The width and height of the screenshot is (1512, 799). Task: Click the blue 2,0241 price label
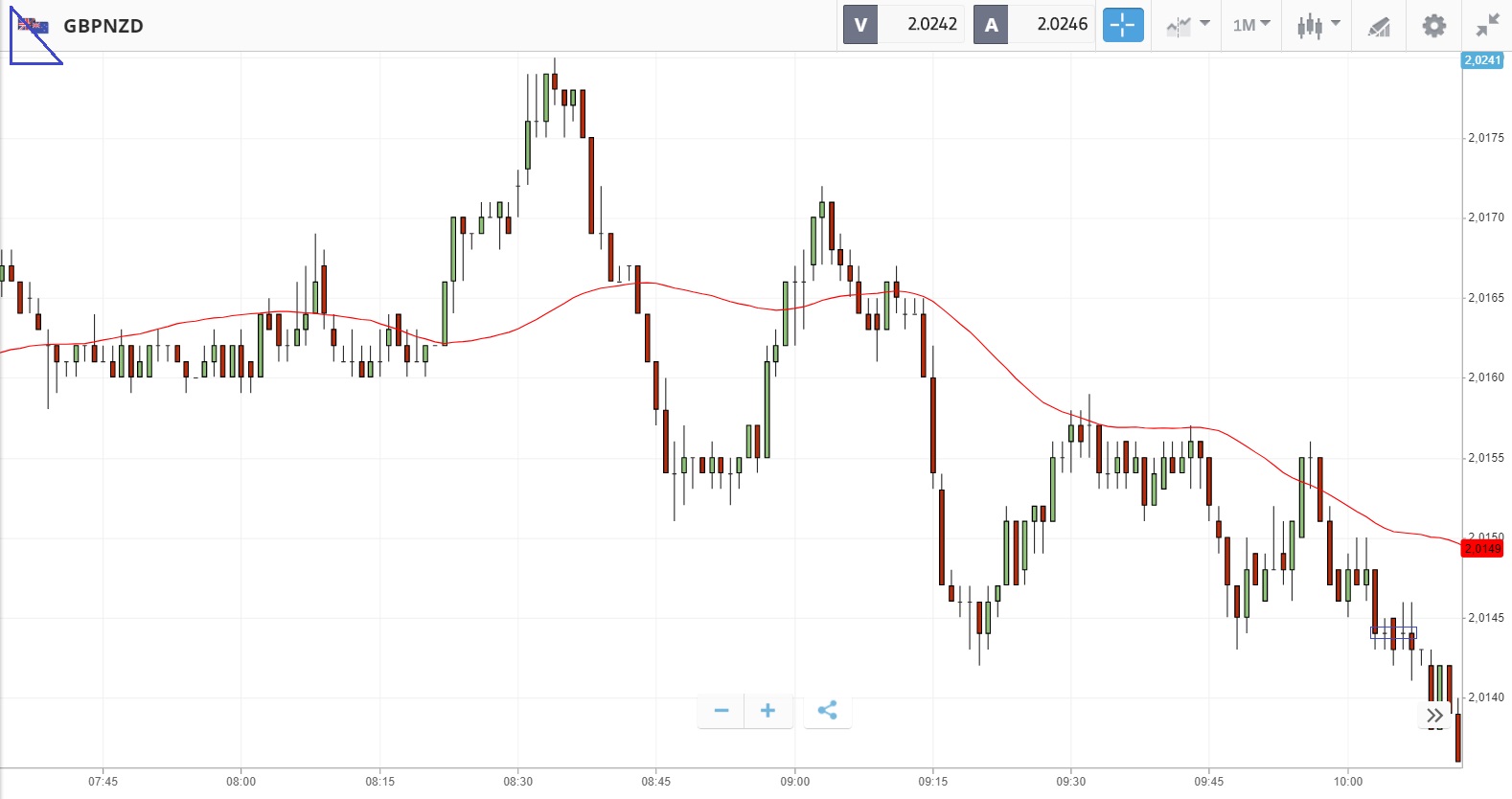1482,60
